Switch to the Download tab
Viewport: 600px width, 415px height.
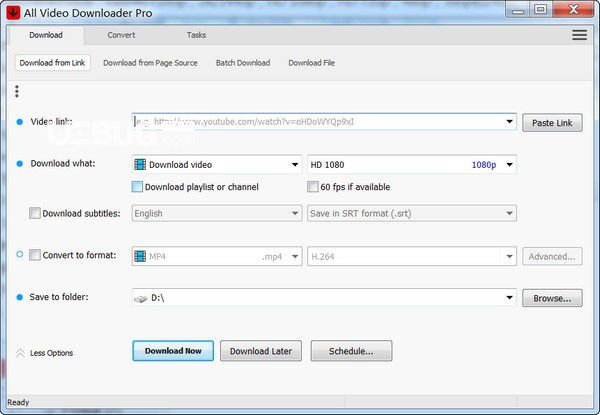point(46,35)
